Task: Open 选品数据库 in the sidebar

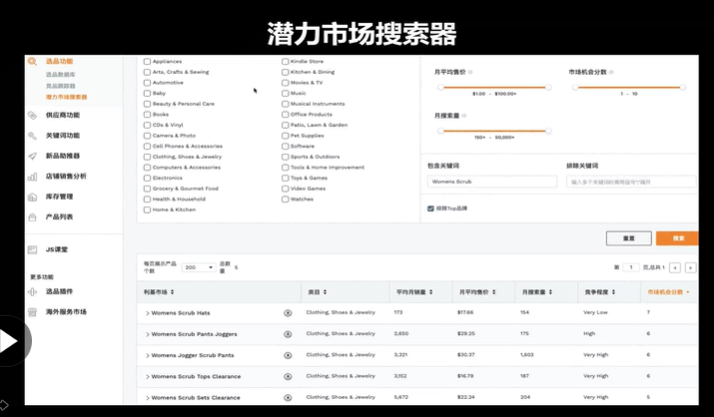Action: [x=61, y=75]
